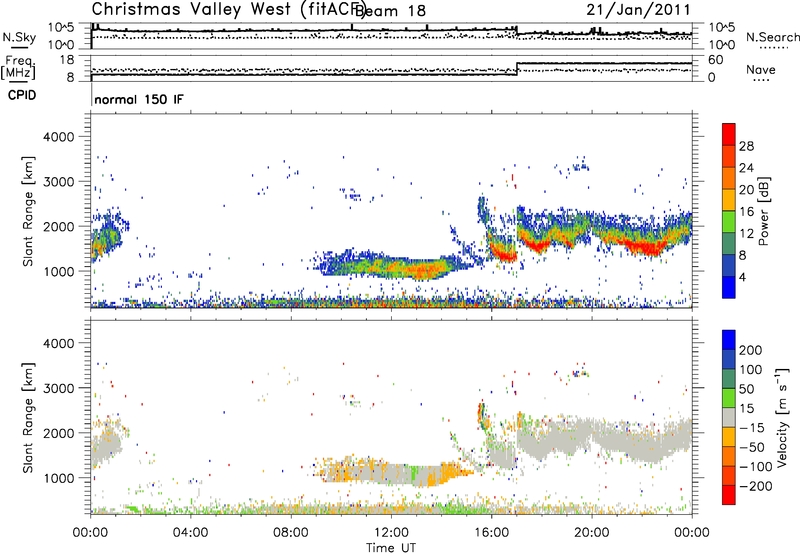Viewport: 800px width, 554px height.
Task: Select 'Slant Range [km]' label of power panel
Action: 28,211
